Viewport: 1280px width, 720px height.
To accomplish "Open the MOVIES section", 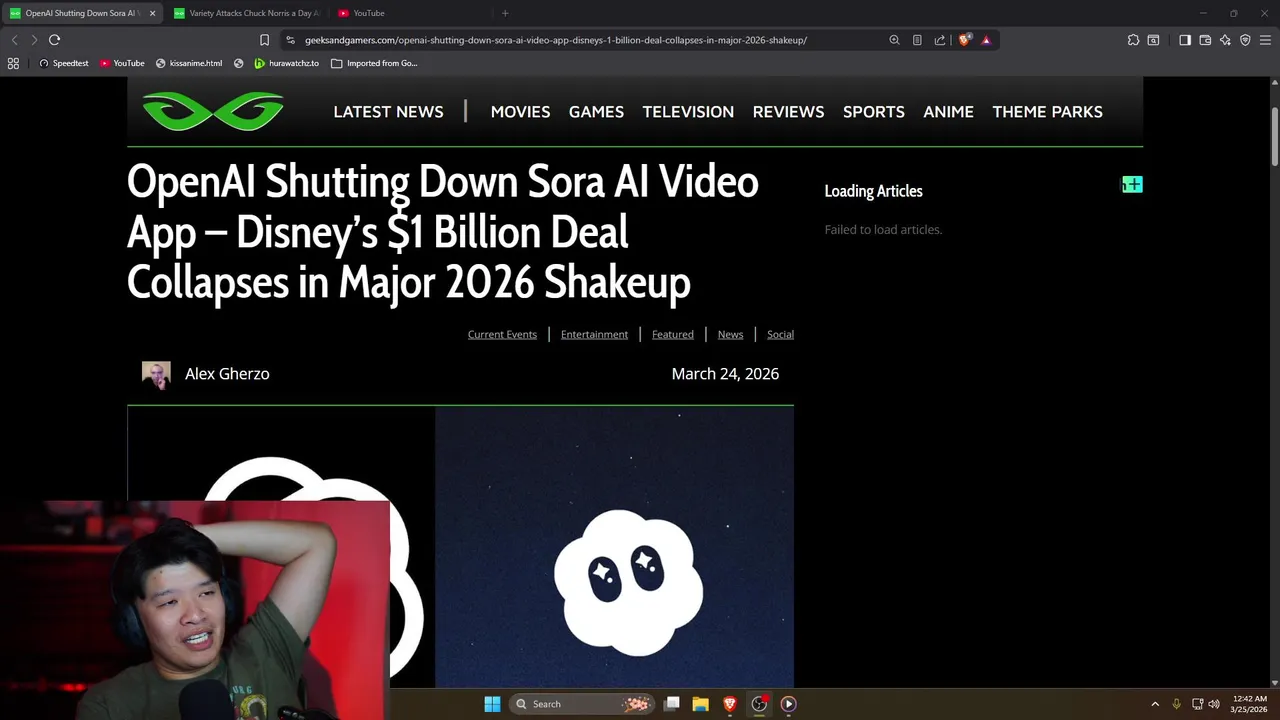I will click(x=520, y=111).
